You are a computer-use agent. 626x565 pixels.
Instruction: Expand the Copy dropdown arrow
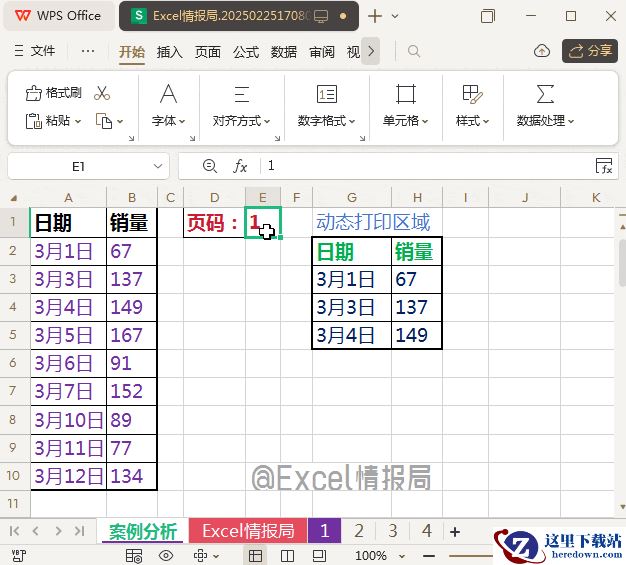(x=120, y=121)
